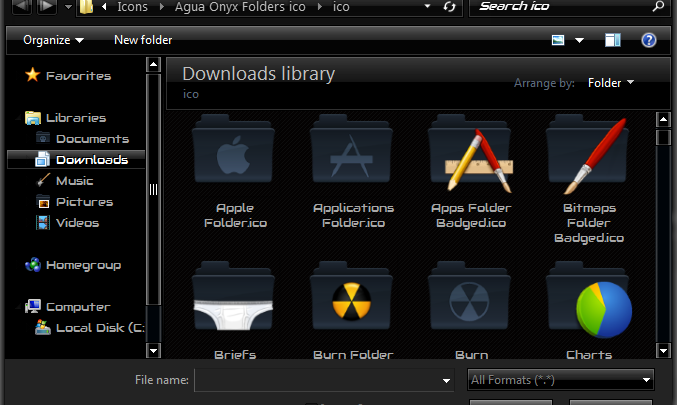Select Favorites in navigation pane
This screenshot has height=405, width=677.
click(78, 76)
